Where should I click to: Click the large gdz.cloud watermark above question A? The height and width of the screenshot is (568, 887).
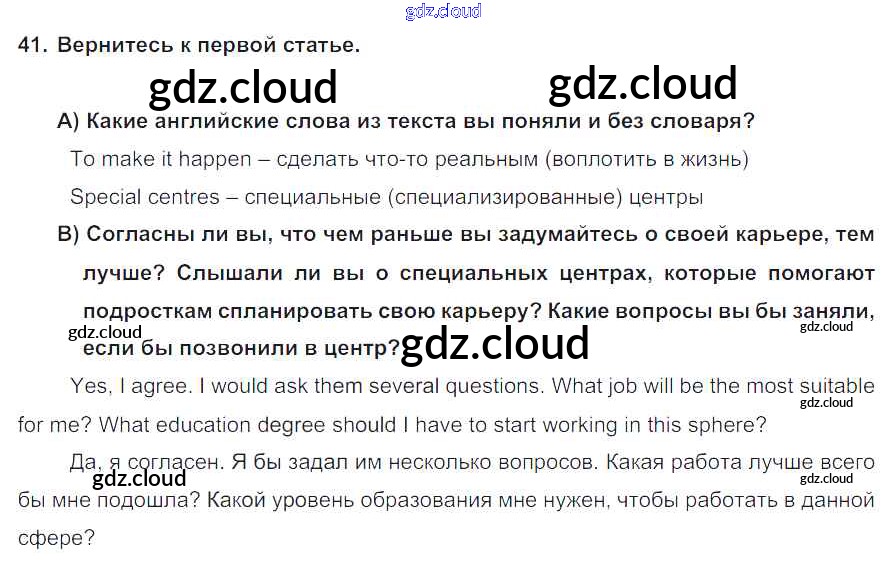pos(243,89)
